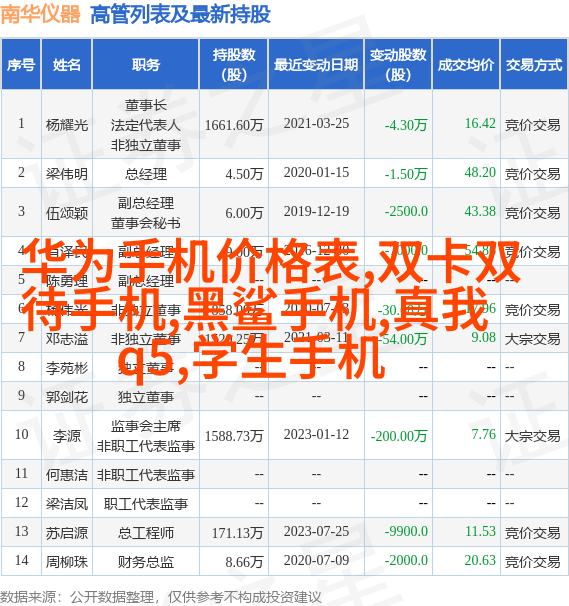Click the date 2023-07-25
The image size is (569, 606).
pos(316,532)
